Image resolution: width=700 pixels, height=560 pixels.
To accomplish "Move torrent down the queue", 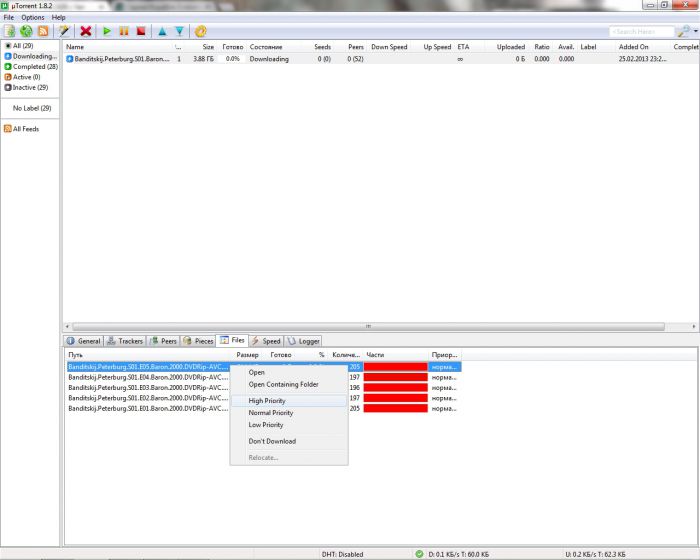I will 179,32.
